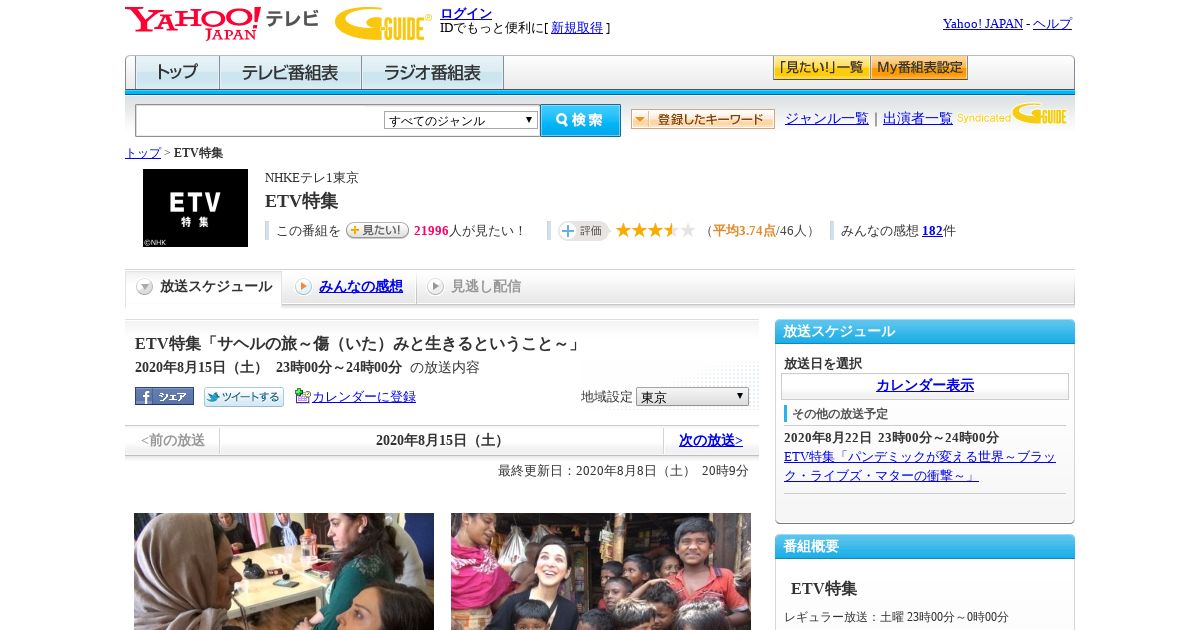Expand 登録したキーワード dropdown

click(703, 119)
